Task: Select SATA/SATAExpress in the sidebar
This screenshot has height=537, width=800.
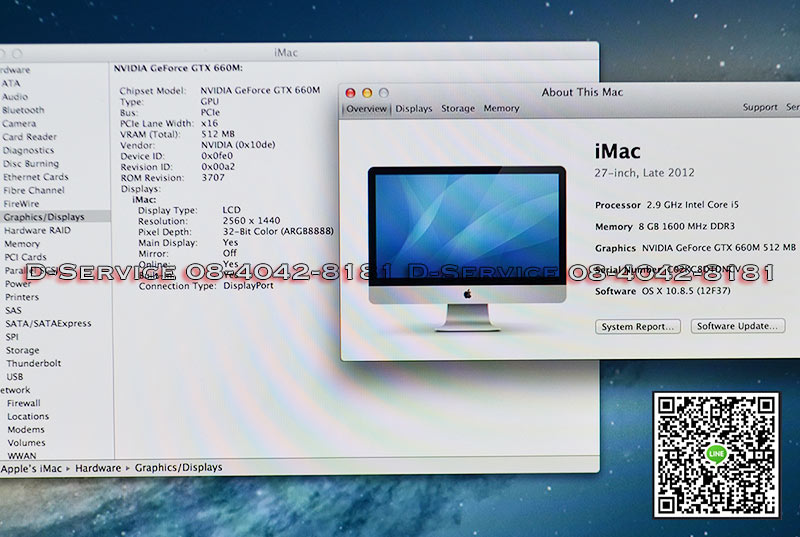Action: pyautogui.click(x=48, y=323)
